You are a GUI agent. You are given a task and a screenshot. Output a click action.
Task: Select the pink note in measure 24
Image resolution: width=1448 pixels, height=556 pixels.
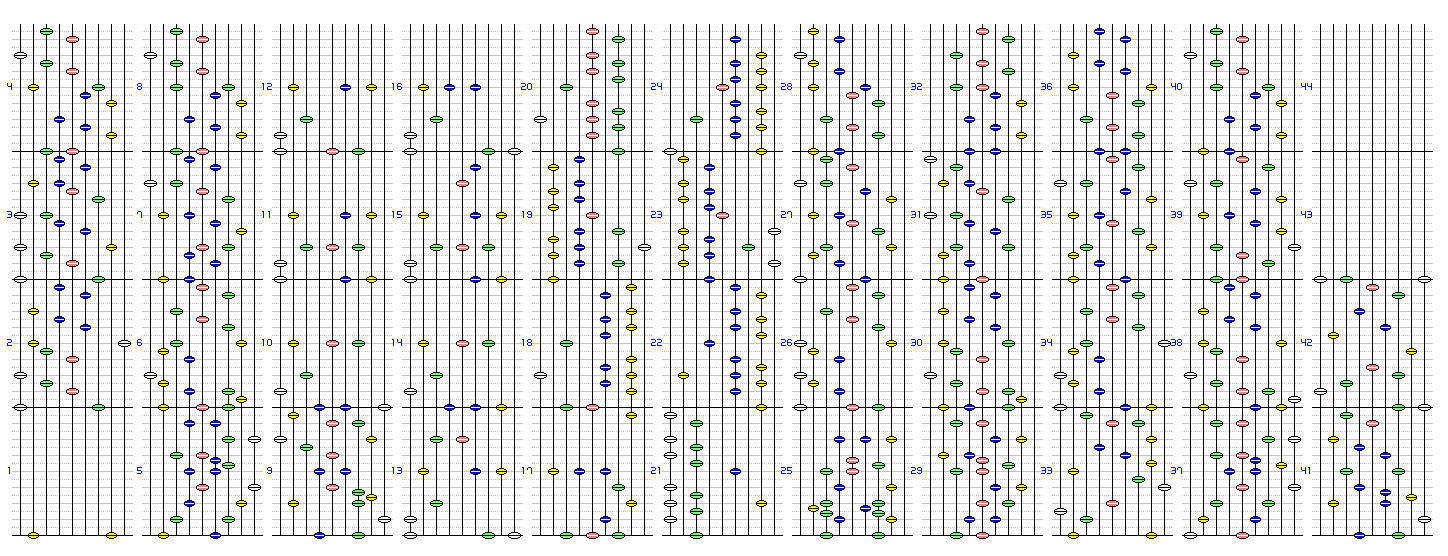click(x=722, y=87)
